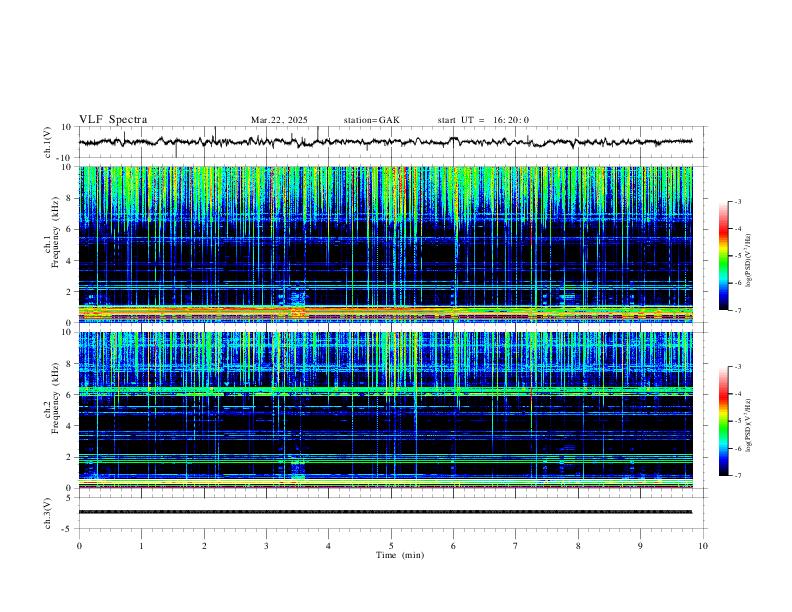Click the "VLF Spectra" title text
Image resolution: width=792 pixels, height=612 pixels.
(113, 120)
